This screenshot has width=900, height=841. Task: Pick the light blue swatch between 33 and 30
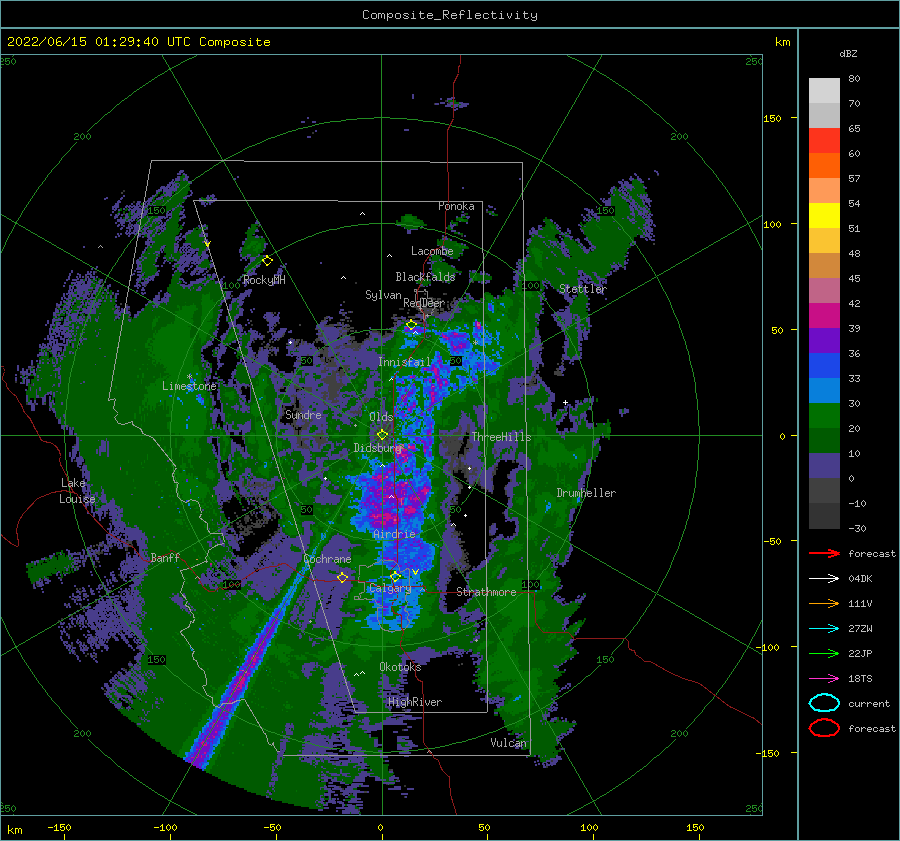pyautogui.click(x=824, y=390)
